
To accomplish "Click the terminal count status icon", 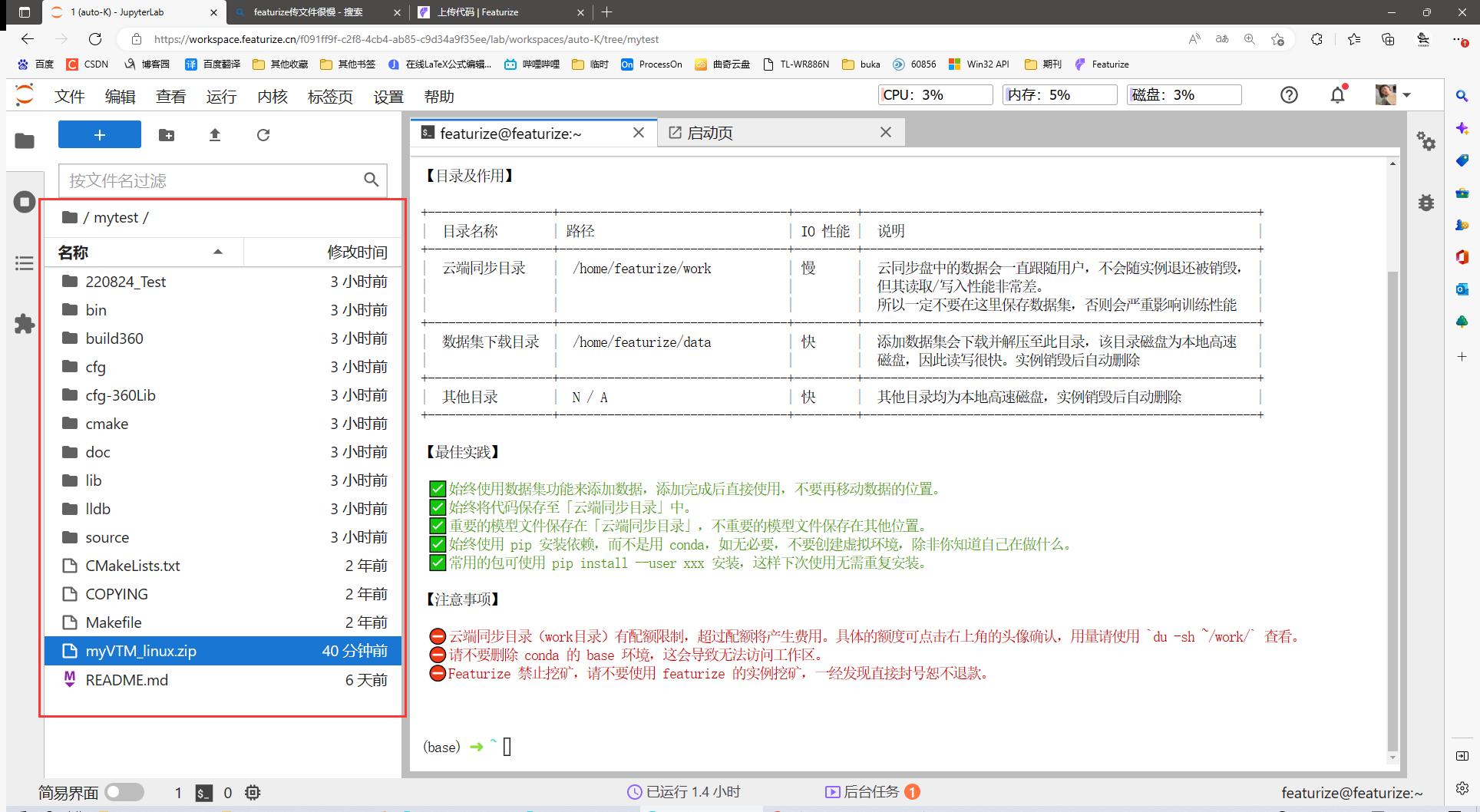I will pos(203,793).
